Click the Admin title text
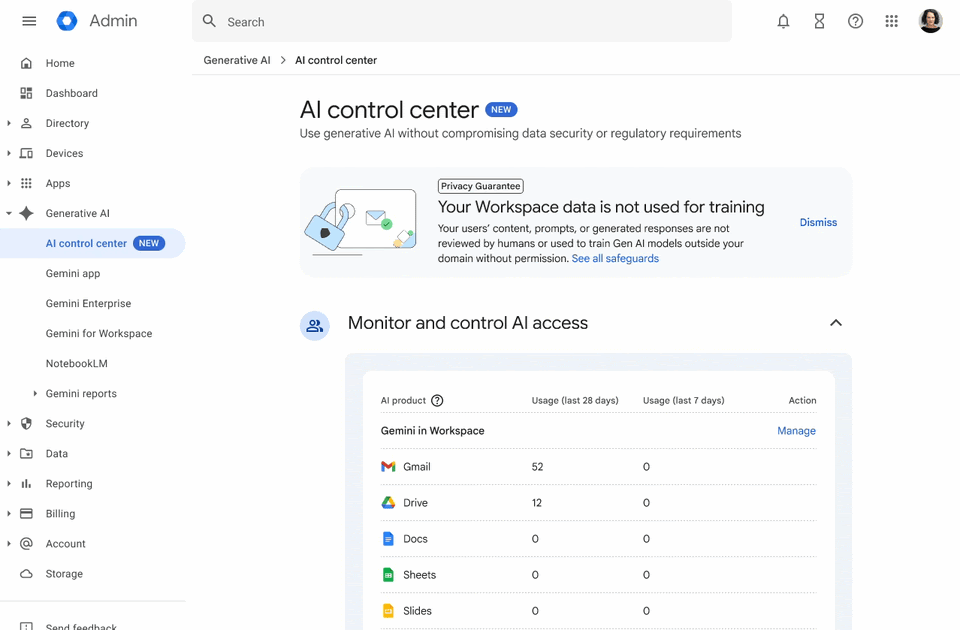The height and width of the screenshot is (630, 960). point(113,21)
